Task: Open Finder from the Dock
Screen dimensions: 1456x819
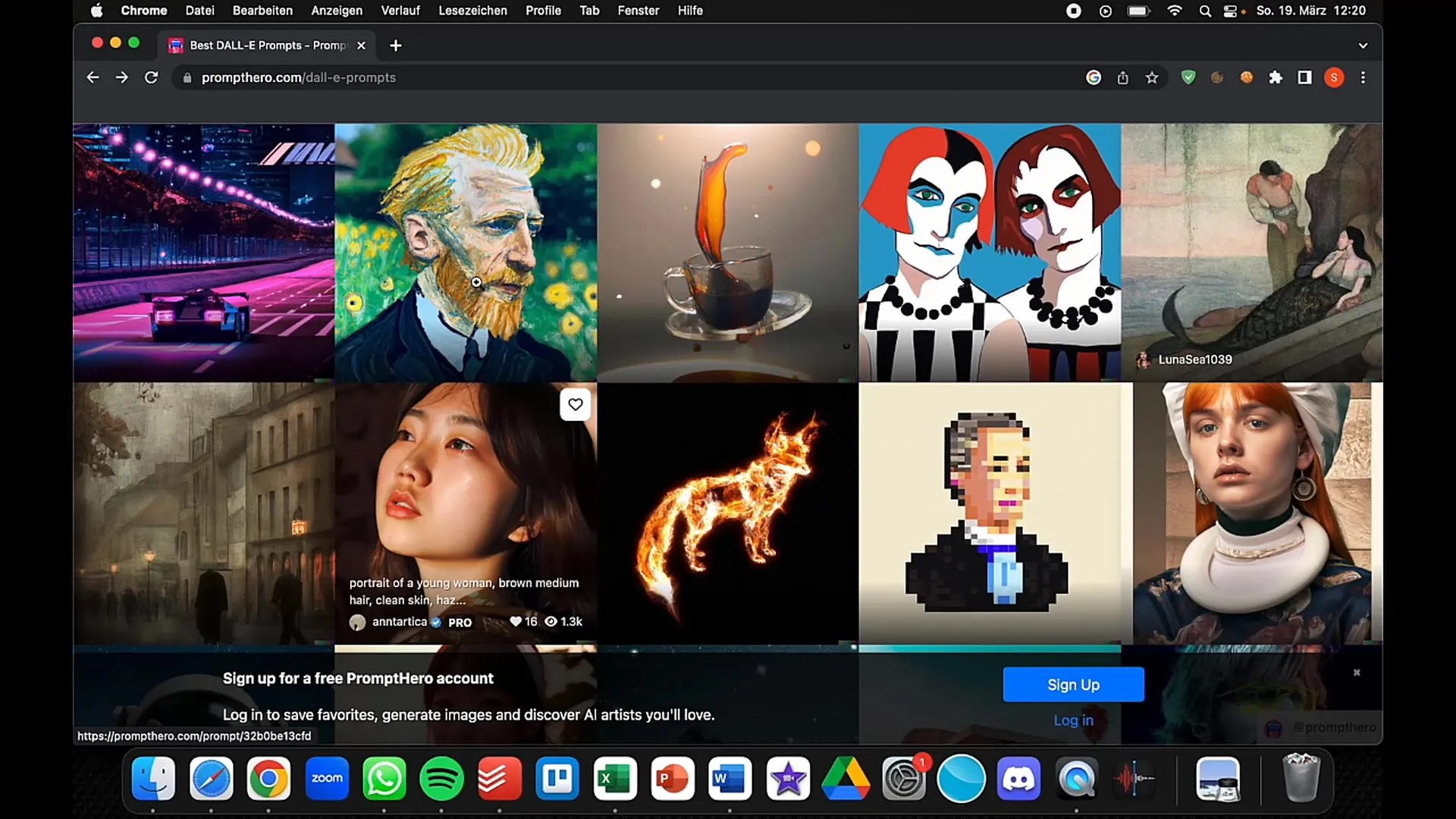Action: 153,779
